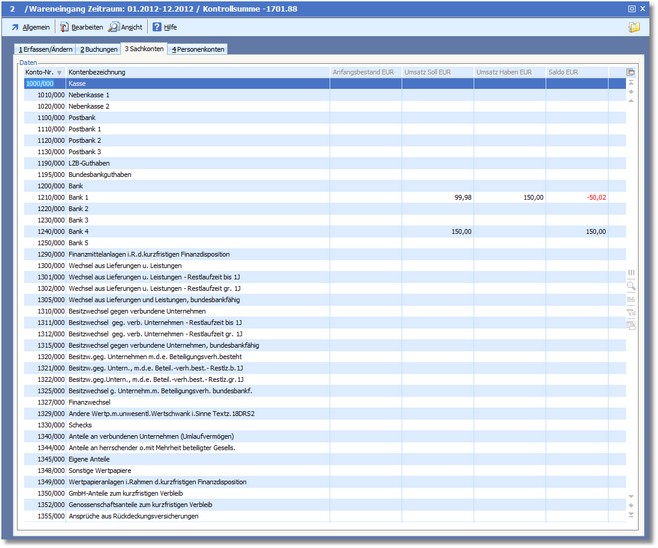The image size is (658, 548).
Task: Open the Ansicht menu
Action: pyautogui.click(x=125, y=27)
